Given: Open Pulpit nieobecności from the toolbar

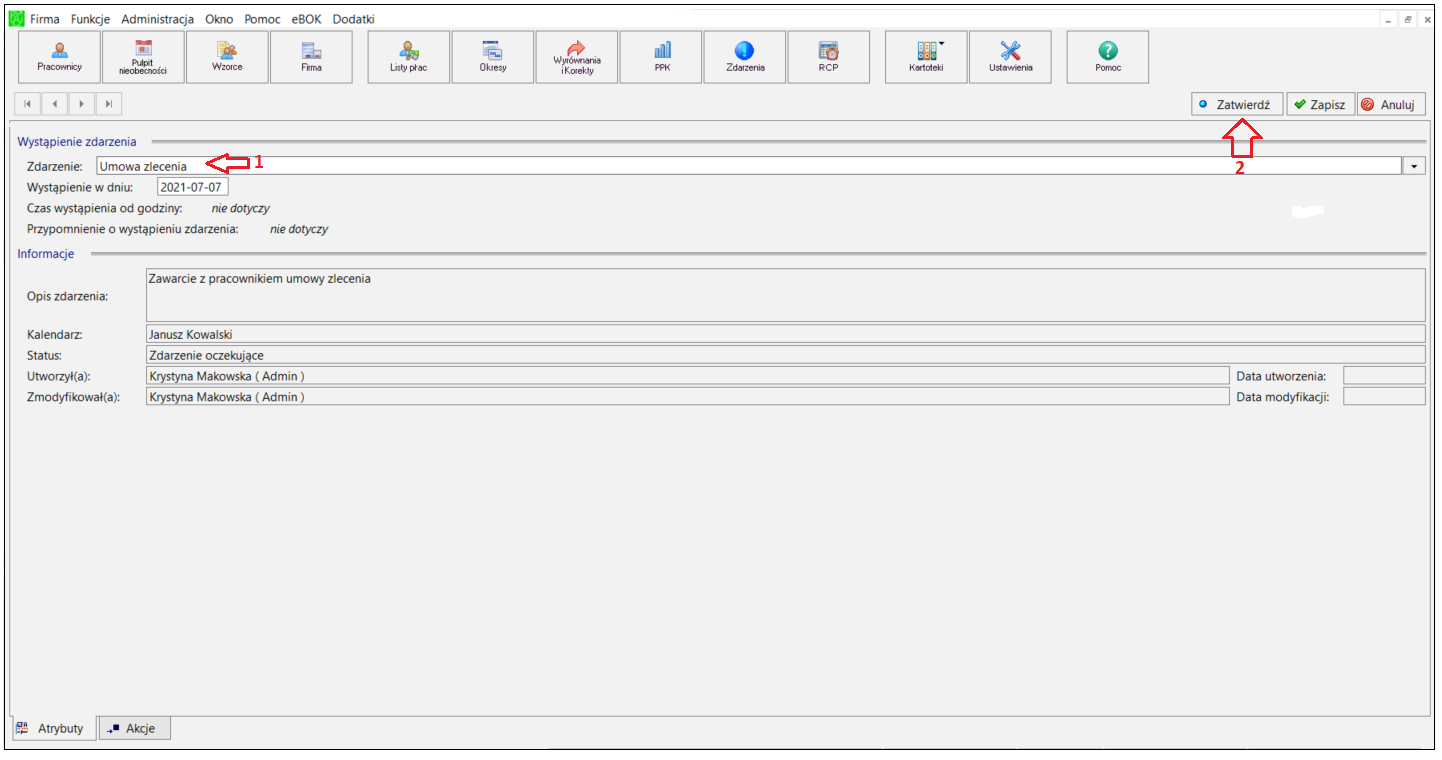Looking at the screenshot, I should pyautogui.click(x=144, y=57).
